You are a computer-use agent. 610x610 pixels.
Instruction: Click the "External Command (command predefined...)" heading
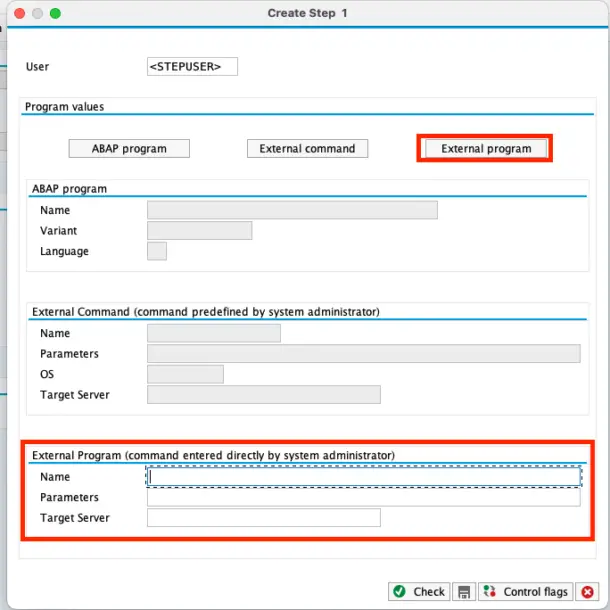tap(206, 312)
